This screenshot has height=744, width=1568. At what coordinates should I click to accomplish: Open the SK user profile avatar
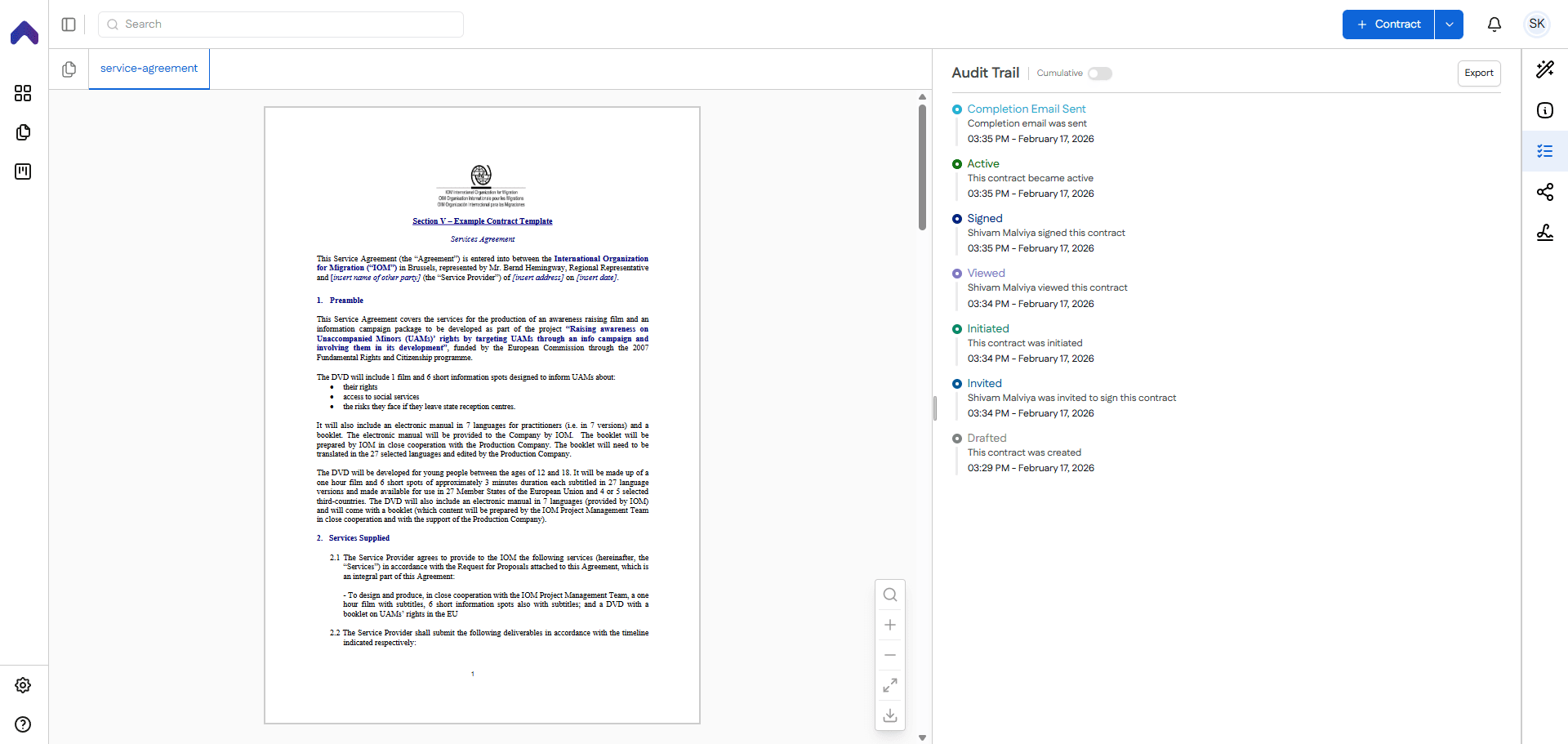(1536, 24)
